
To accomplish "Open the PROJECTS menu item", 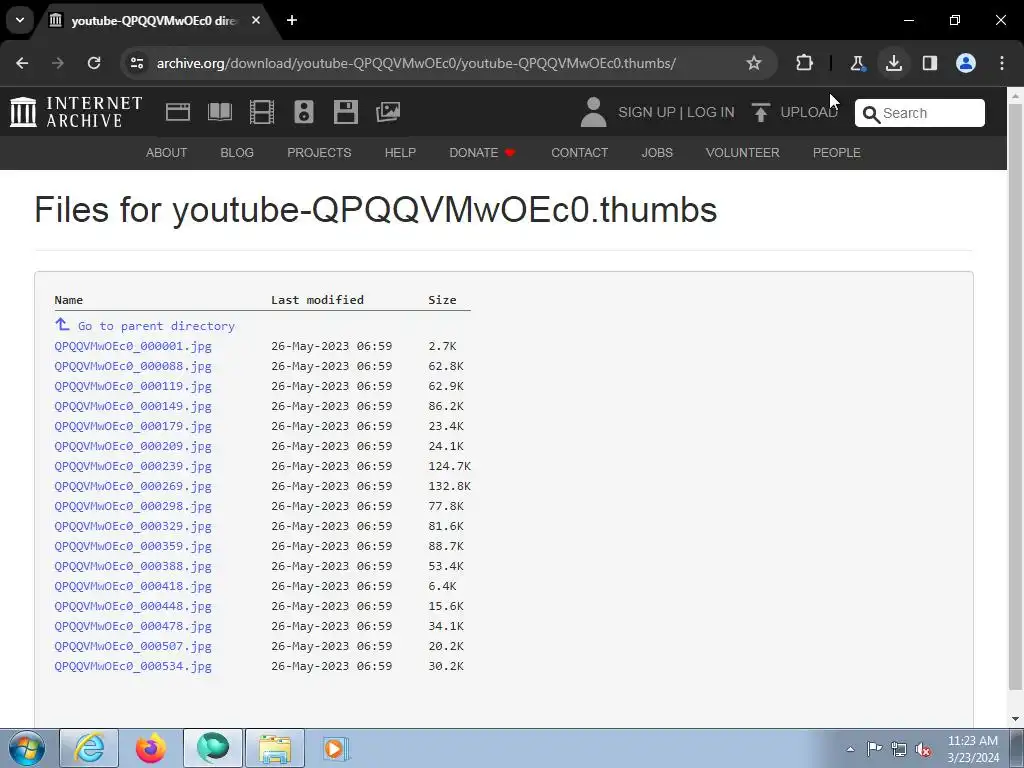I will (x=319, y=153).
